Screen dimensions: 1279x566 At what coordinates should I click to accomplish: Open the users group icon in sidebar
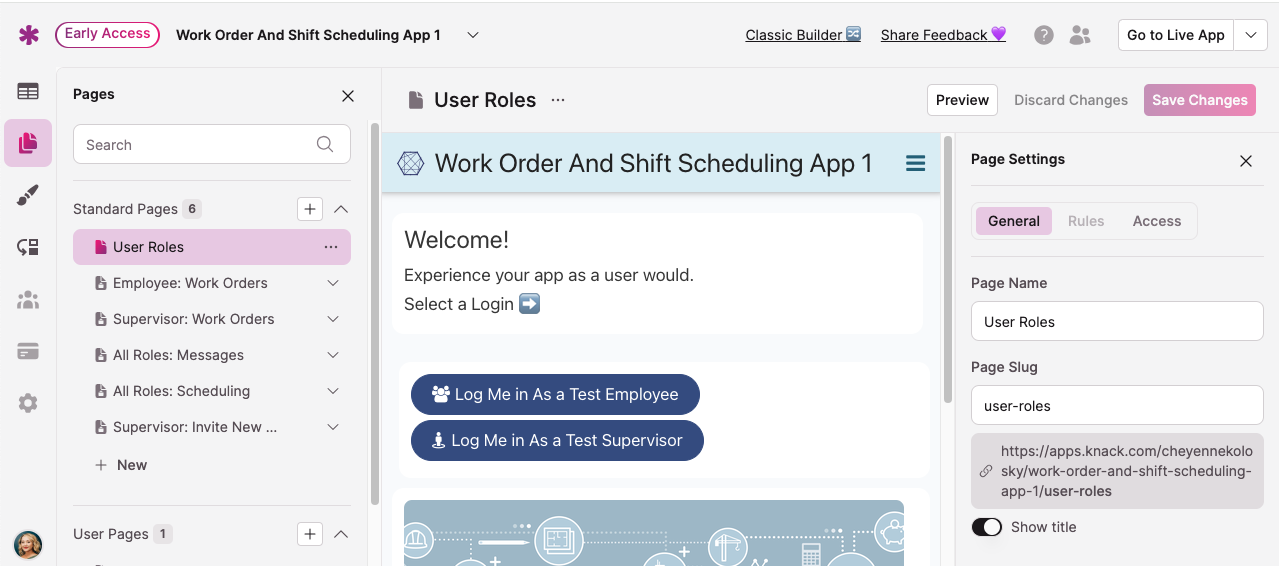pos(28,300)
